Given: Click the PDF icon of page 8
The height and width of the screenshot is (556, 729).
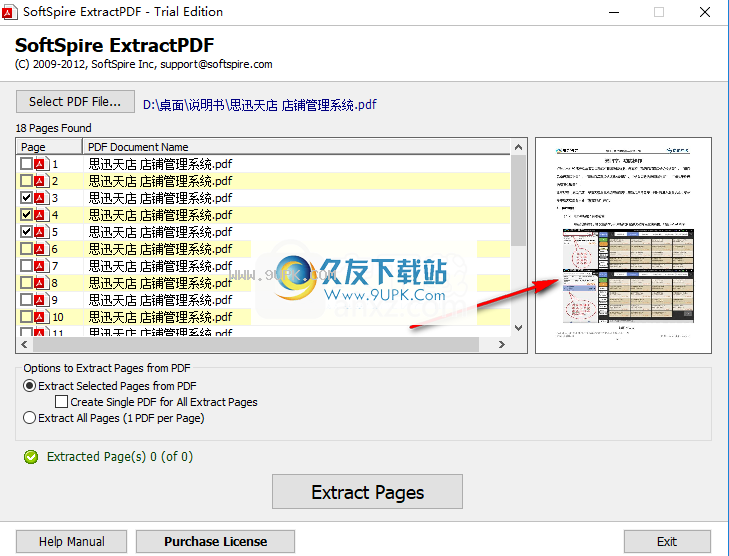Looking at the screenshot, I should click(41, 283).
